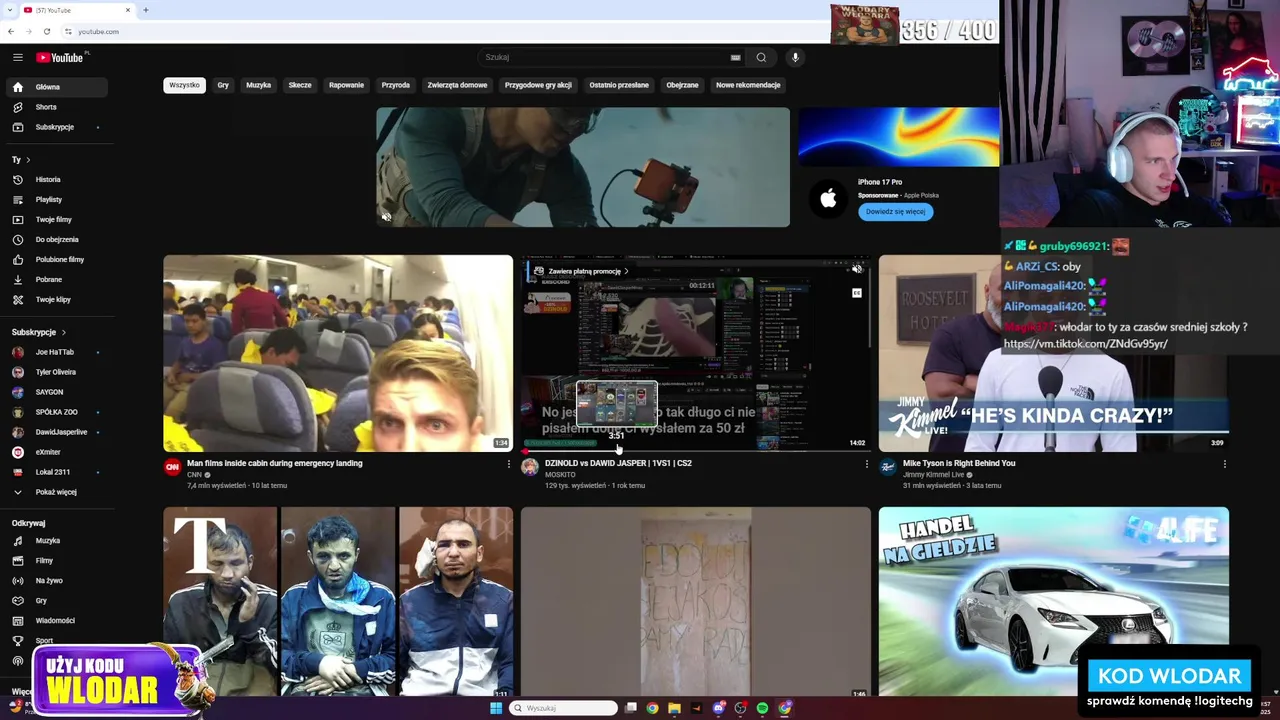The image size is (1280, 720).
Task: Open the Joe HaTTab channel
Action: pyautogui.click(x=56, y=352)
